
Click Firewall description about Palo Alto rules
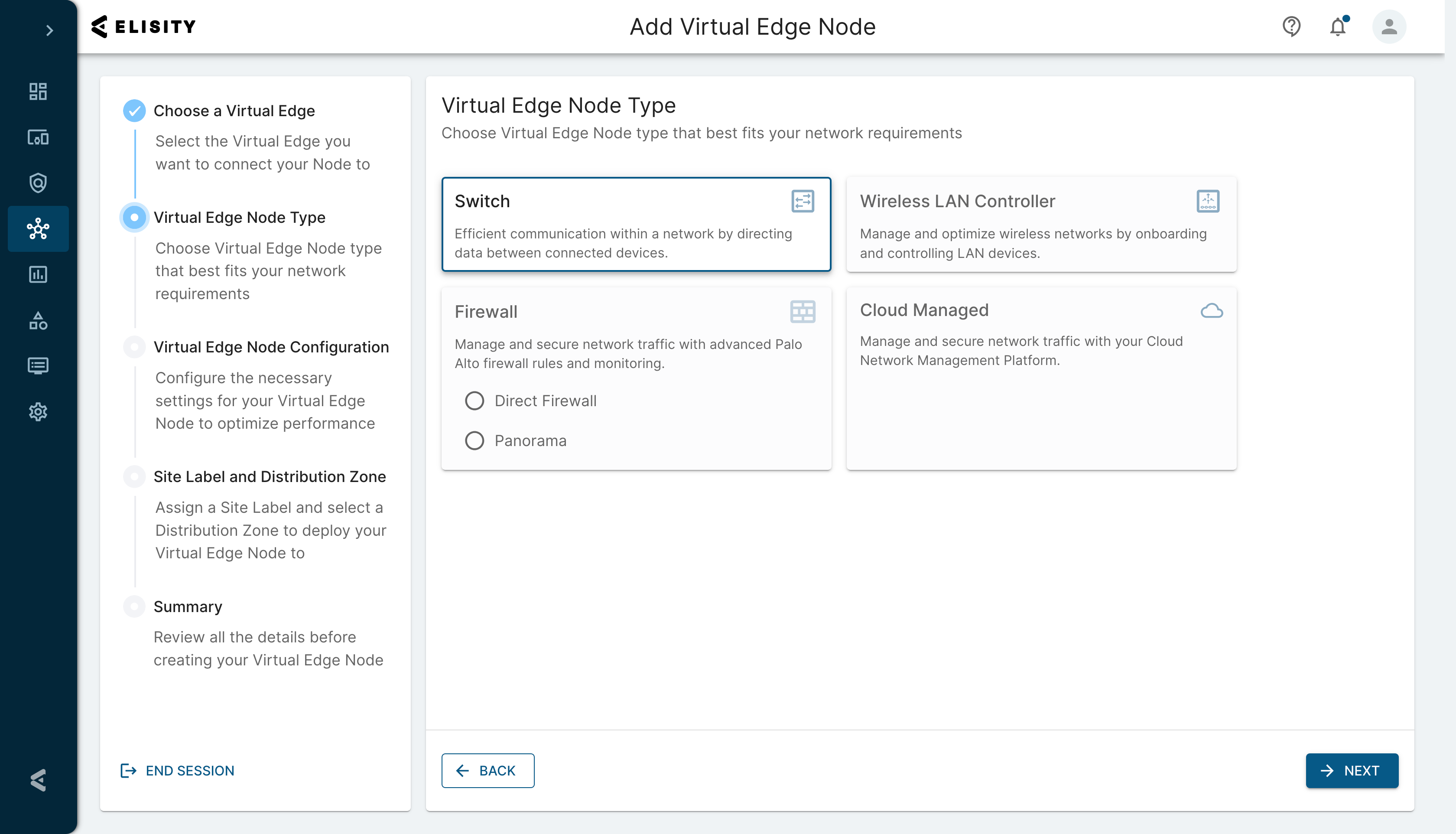click(628, 354)
